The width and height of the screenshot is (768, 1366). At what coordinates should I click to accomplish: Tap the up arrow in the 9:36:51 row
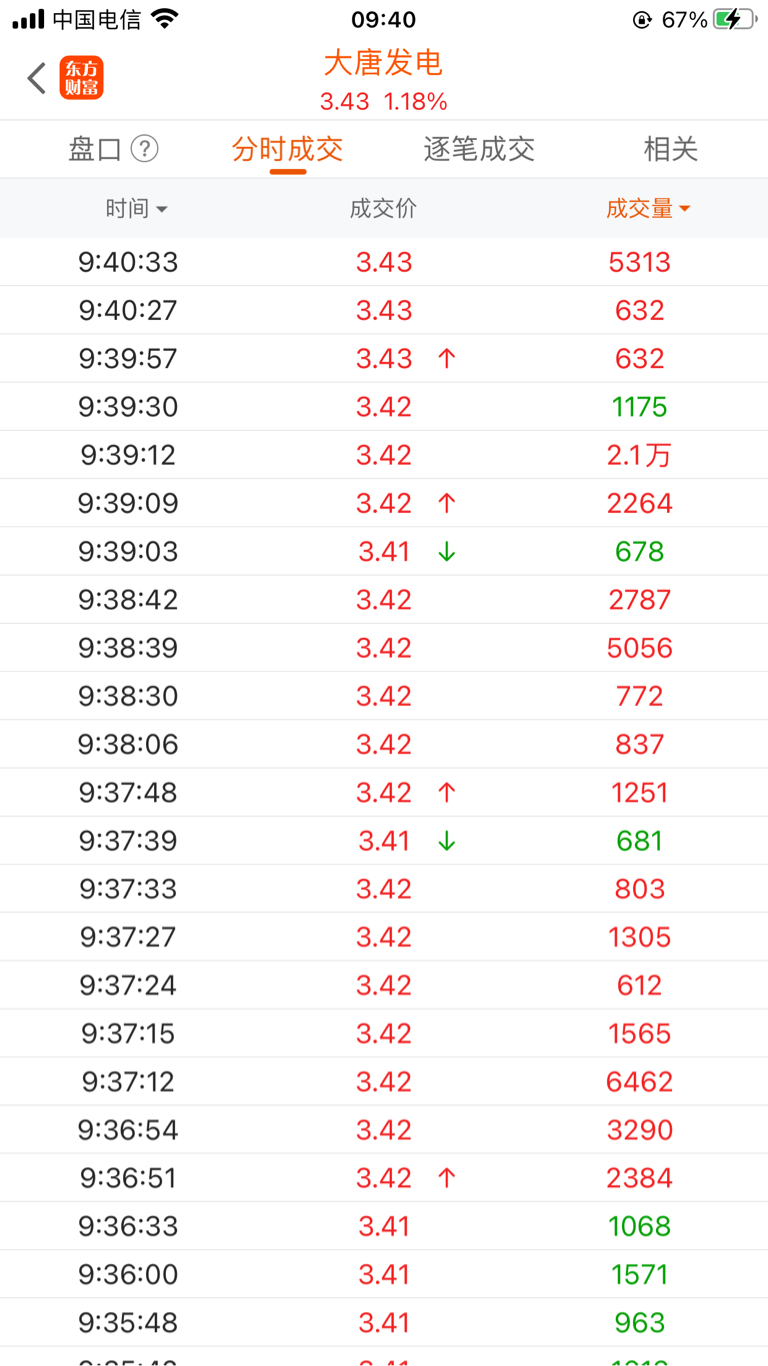(447, 1178)
